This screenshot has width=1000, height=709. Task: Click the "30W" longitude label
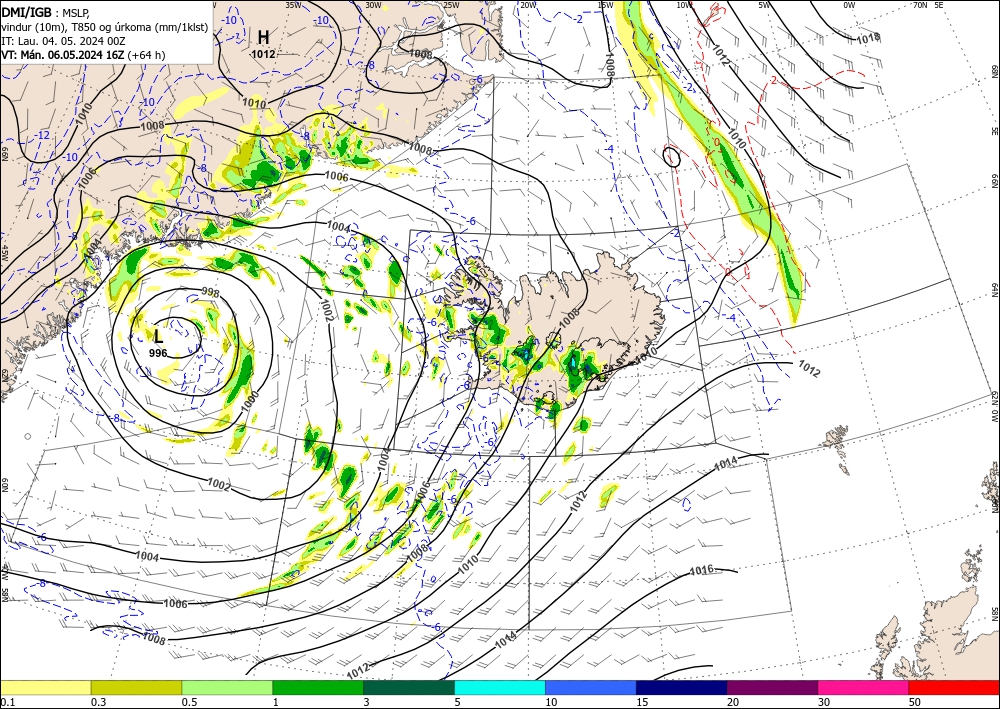(x=373, y=5)
